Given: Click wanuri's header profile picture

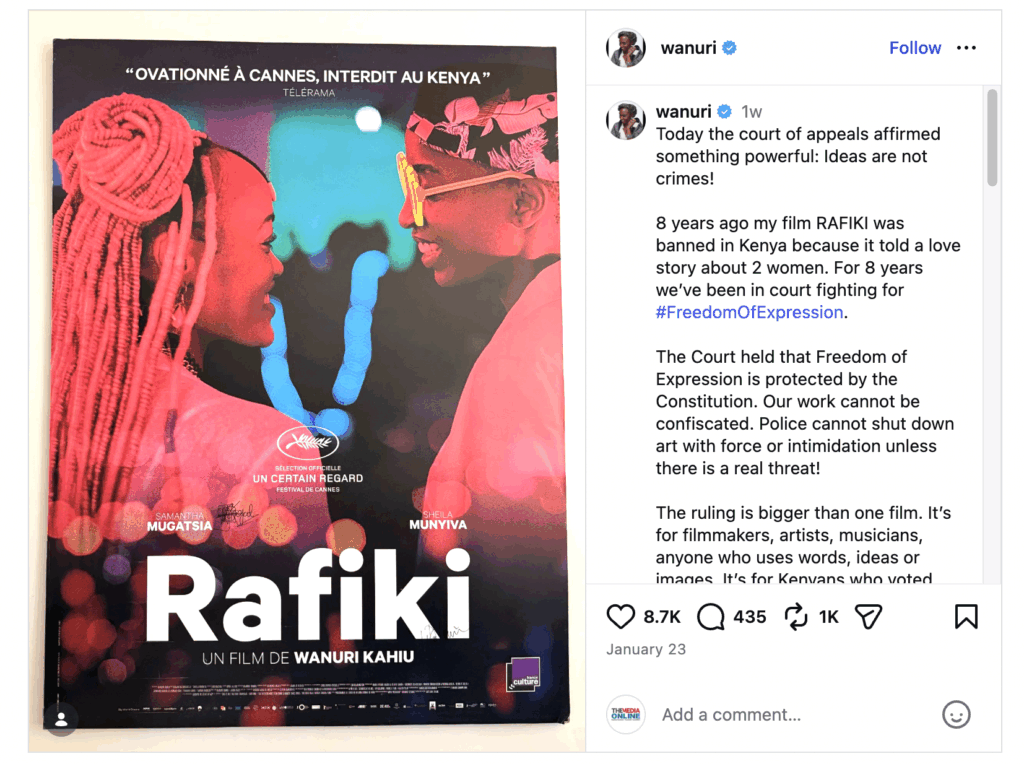Looking at the screenshot, I should [x=626, y=48].
